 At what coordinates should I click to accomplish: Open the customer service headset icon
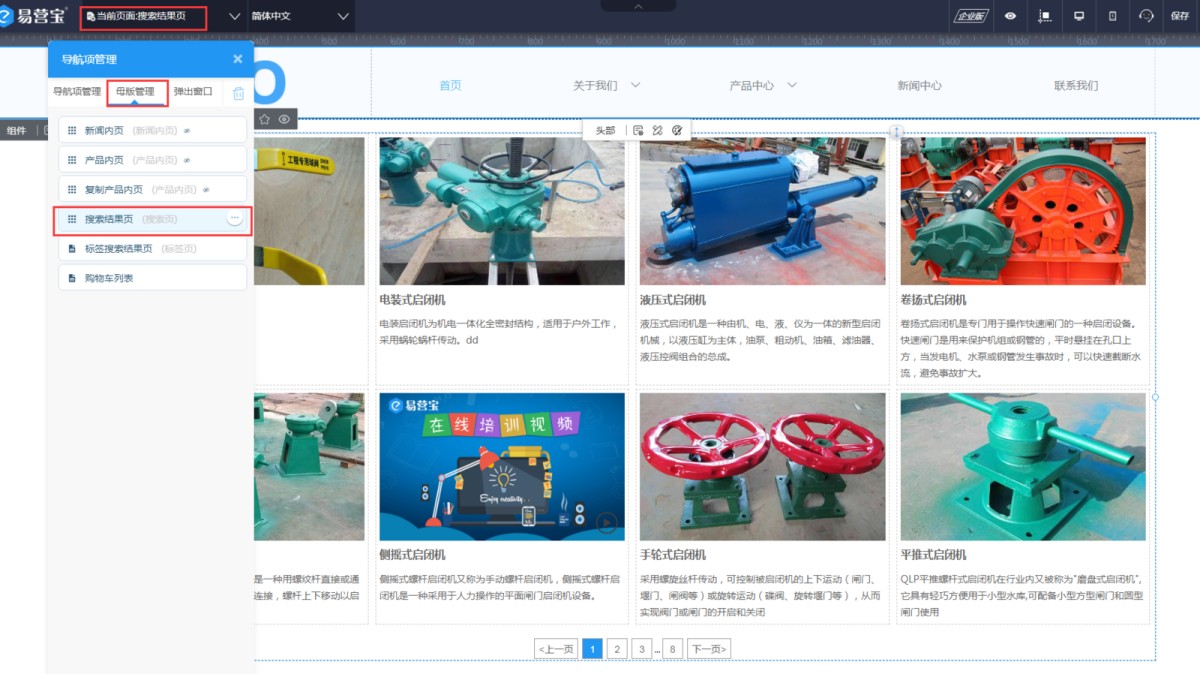click(1146, 16)
